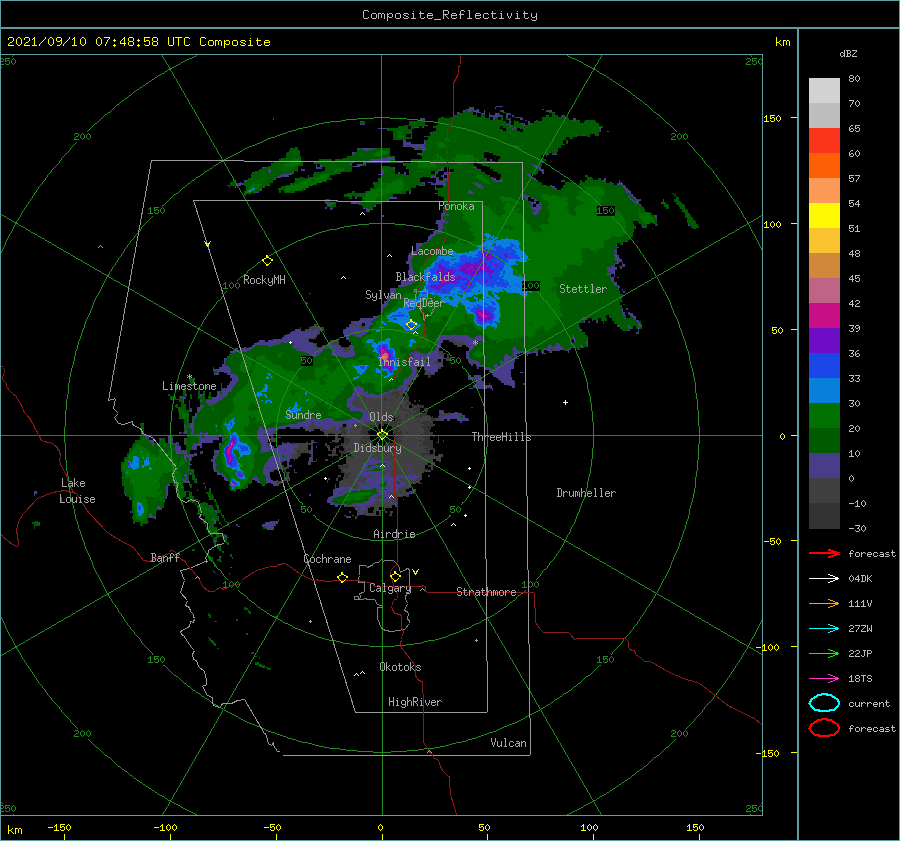Click the 39 dBZ purple color swatch
This screenshot has height=841, width=900.
tap(824, 340)
